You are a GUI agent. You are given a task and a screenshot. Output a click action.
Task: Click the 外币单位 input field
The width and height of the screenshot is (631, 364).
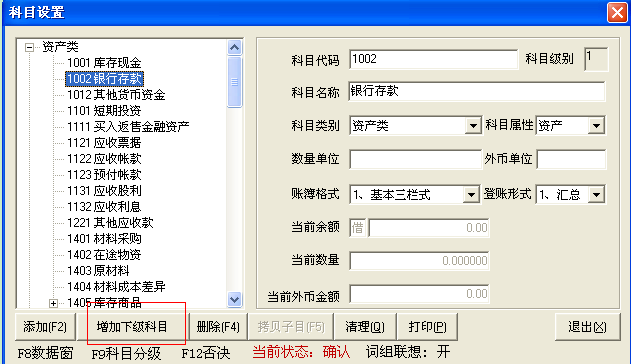571,159
